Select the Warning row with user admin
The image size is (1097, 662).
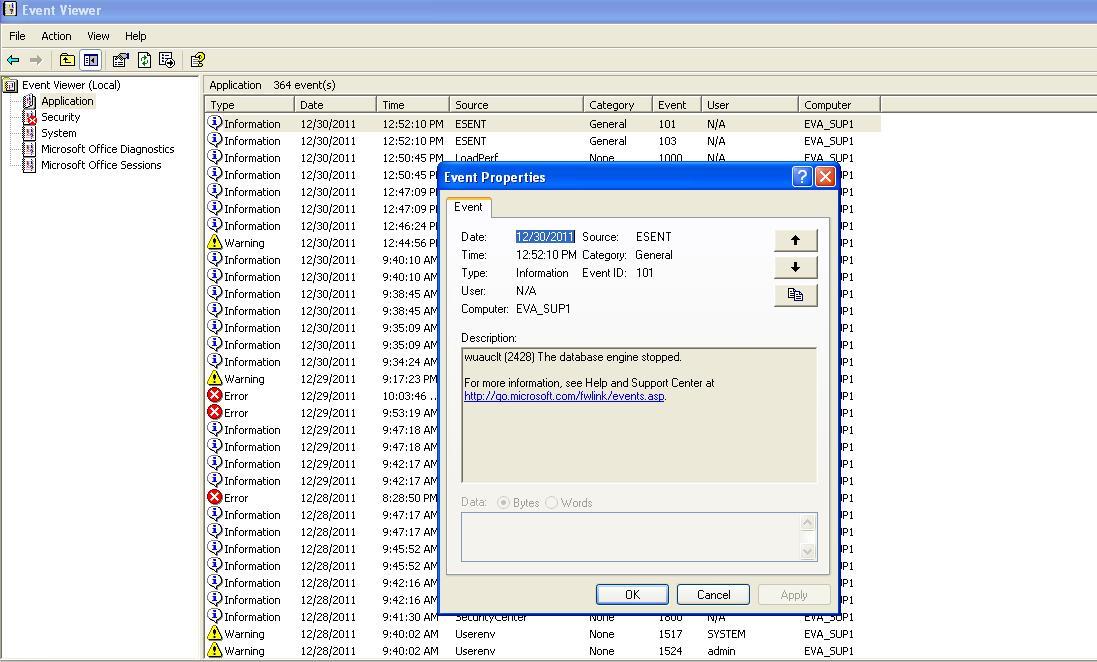(x=542, y=651)
